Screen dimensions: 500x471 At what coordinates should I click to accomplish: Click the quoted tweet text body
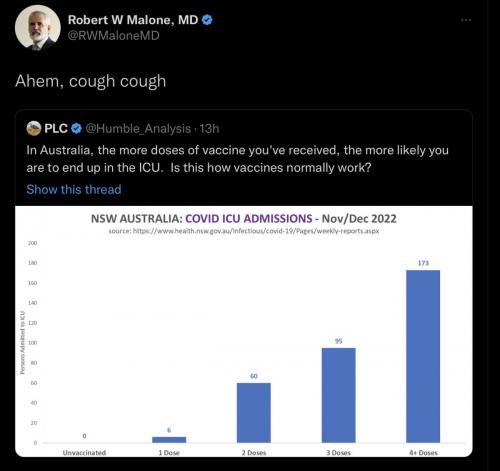[237, 159]
